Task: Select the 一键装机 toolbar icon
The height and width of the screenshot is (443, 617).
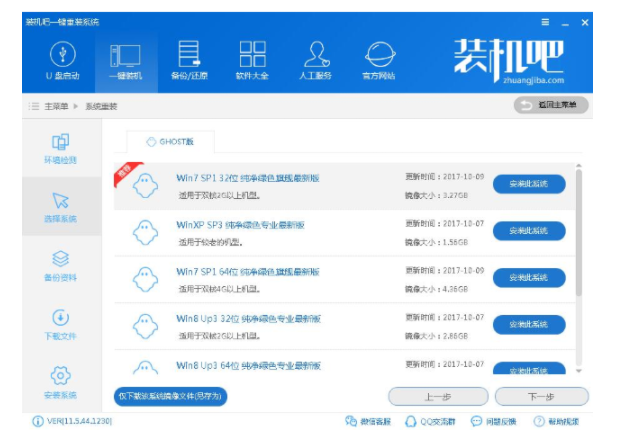Action: pyautogui.click(x=126, y=61)
